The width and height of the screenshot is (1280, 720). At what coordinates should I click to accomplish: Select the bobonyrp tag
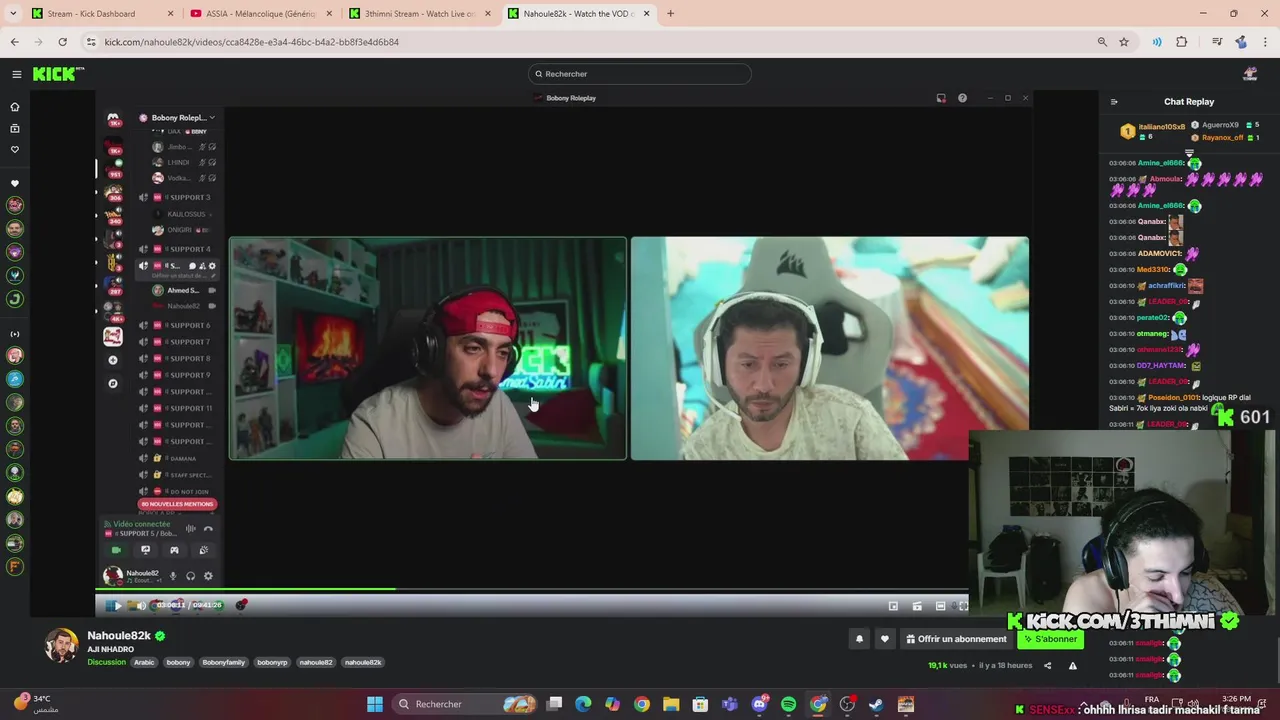[x=272, y=662]
